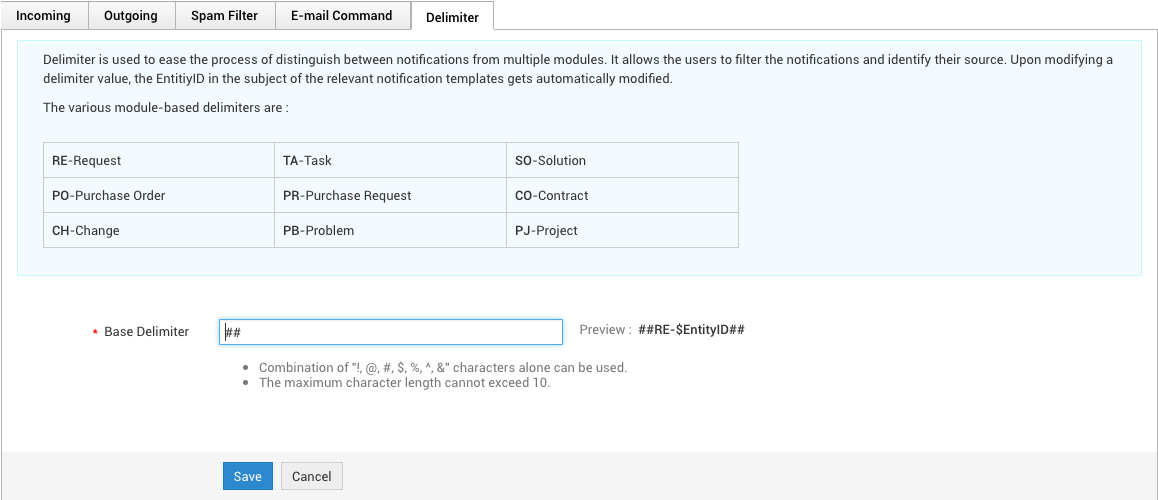The image size is (1158, 500).
Task: Switch to the Incoming tab
Action: click(44, 16)
